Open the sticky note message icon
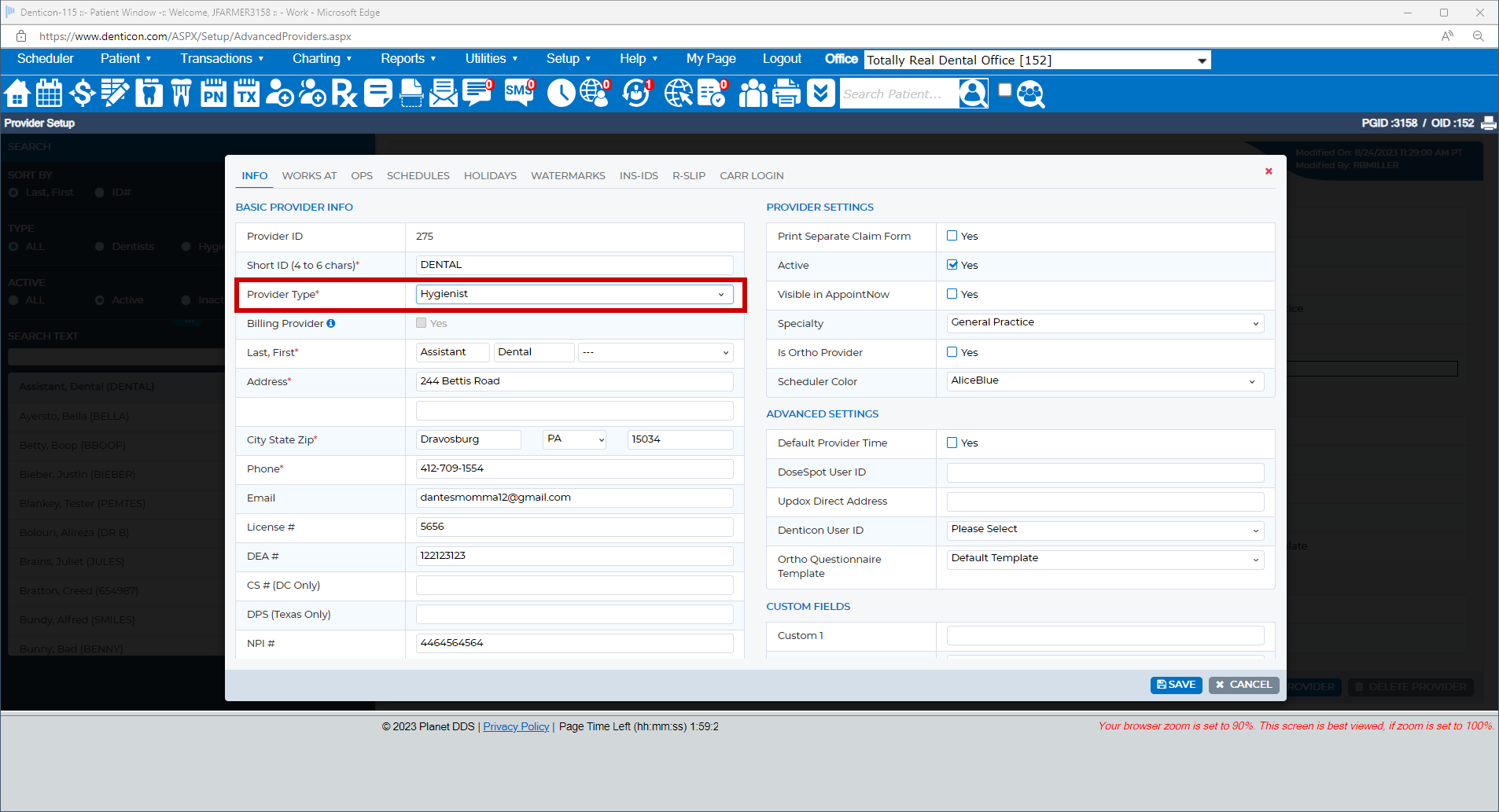Image resolution: width=1499 pixels, height=812 pixels. [x=378, y=94]
